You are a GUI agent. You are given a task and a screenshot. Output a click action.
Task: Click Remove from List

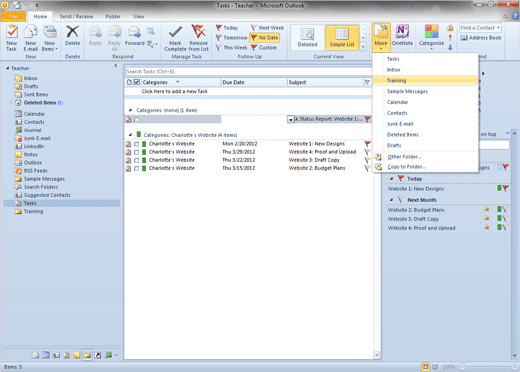click(x=199, y=38)
